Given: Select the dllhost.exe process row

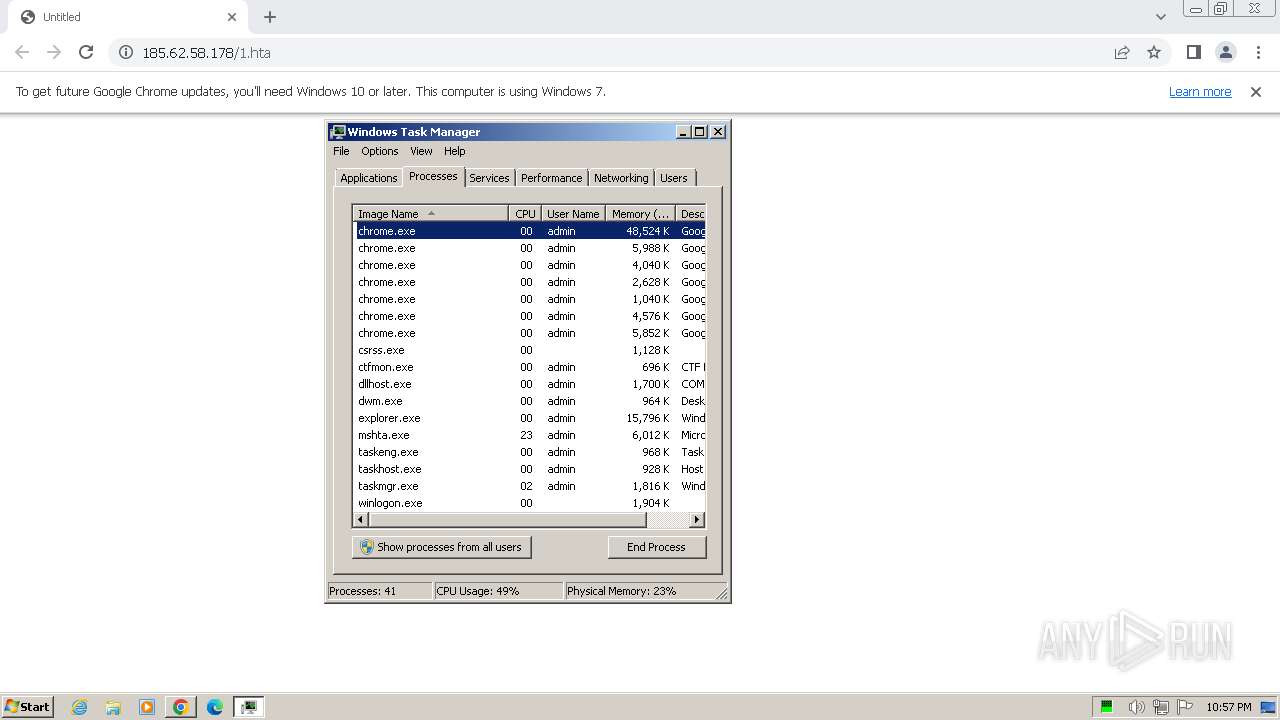Looking at the screenshot, I should [530, 384].
